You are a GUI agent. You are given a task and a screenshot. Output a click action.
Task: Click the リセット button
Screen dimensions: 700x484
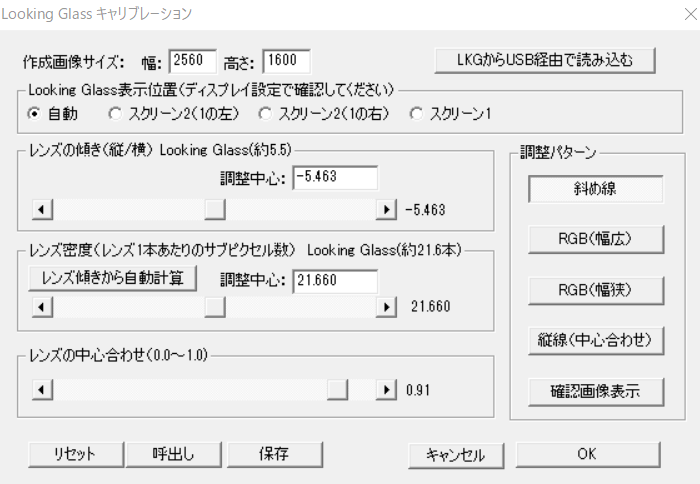pos(75,455)
